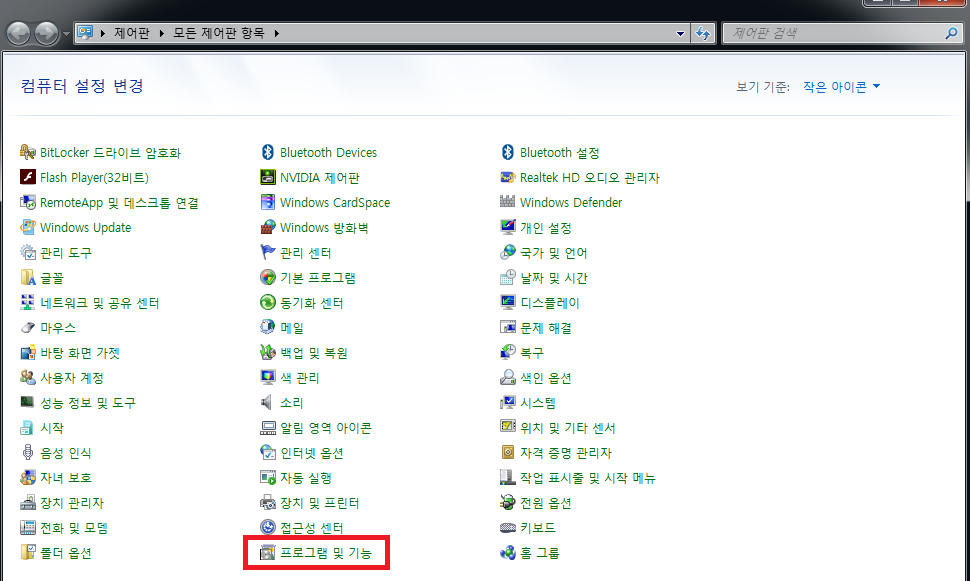
Task: Open the 문제 해결 link
Action: click(x=546, y=328)
